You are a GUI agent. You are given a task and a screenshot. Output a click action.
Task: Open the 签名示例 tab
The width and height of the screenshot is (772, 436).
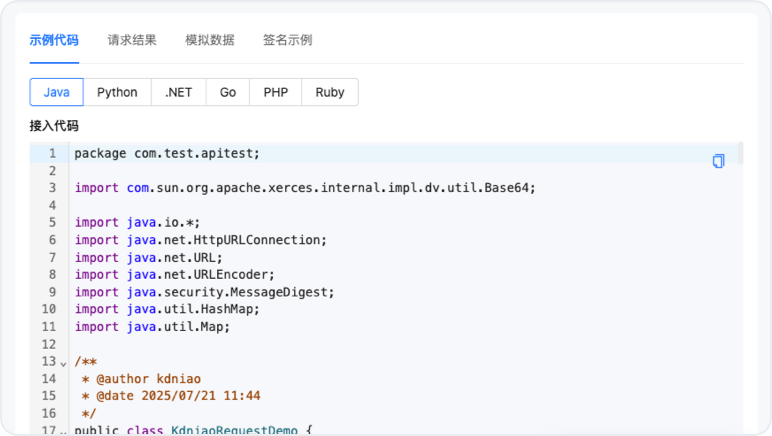point(288,40)
